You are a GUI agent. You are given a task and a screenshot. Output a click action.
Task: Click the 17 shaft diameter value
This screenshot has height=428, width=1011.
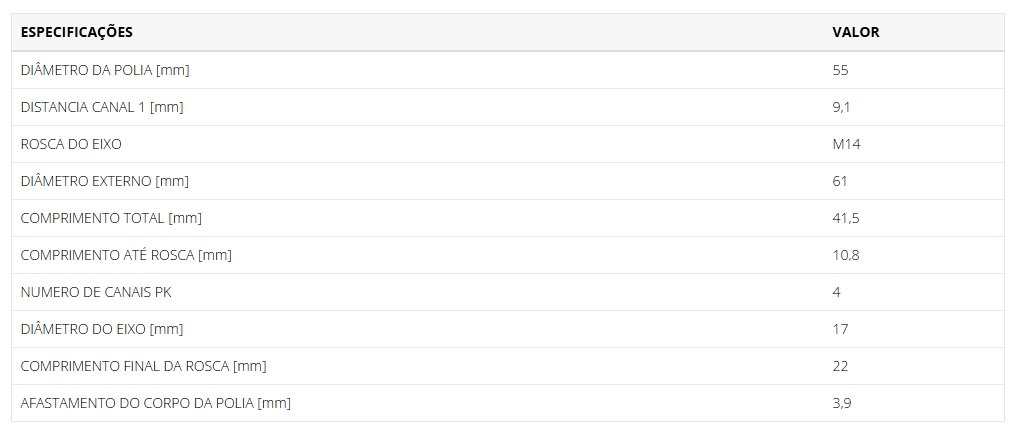pos(840,329)
